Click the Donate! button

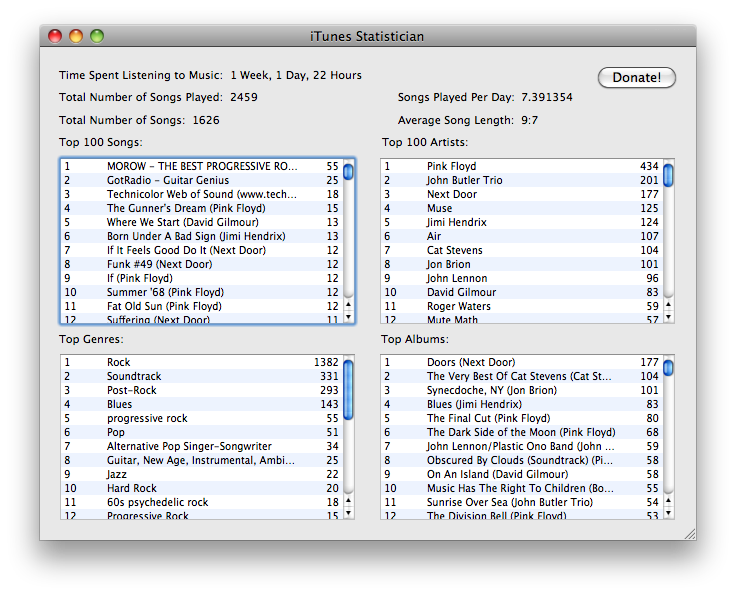(636, 77)
